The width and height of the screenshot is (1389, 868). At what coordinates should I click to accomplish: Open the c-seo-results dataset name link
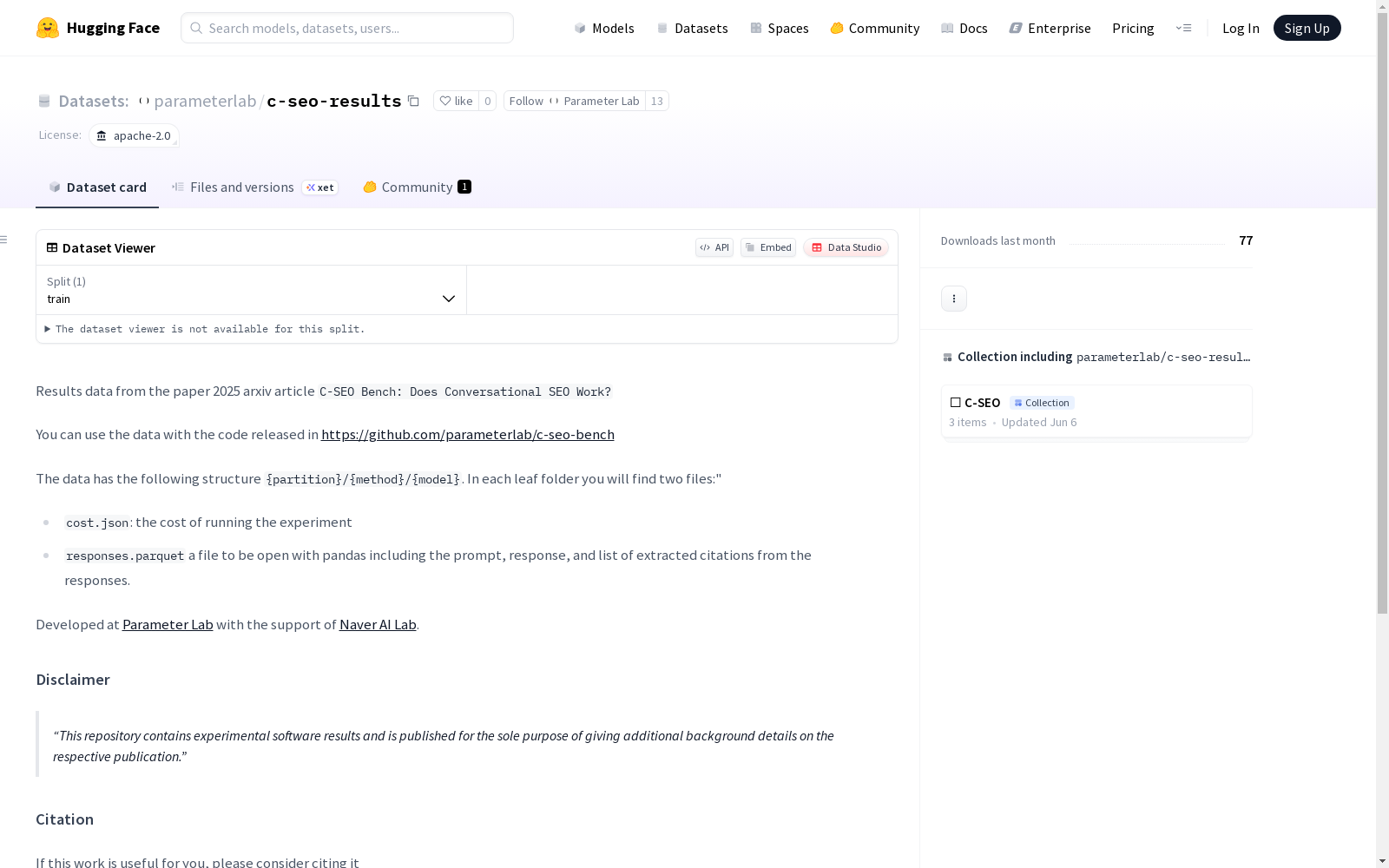click(x=334, y=101)
